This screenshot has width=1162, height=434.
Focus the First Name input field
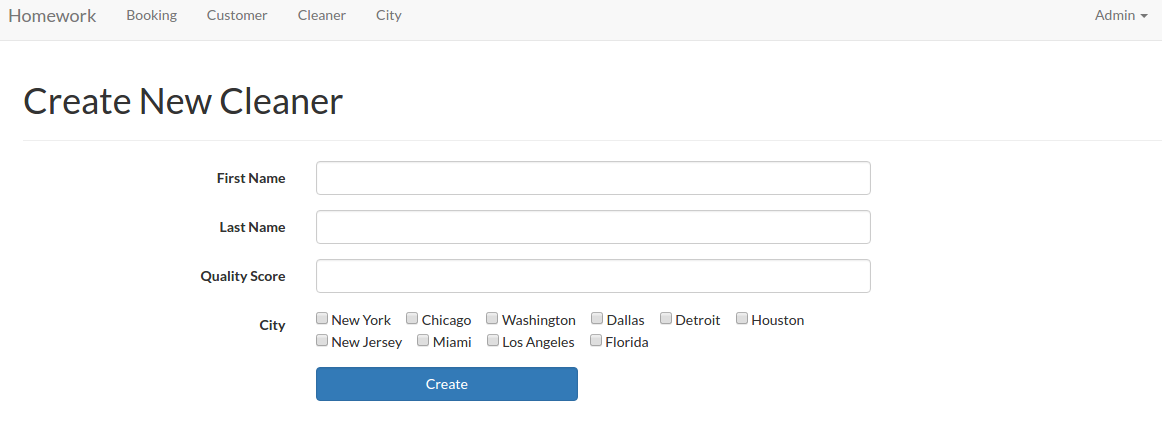(x=593, y=178)
